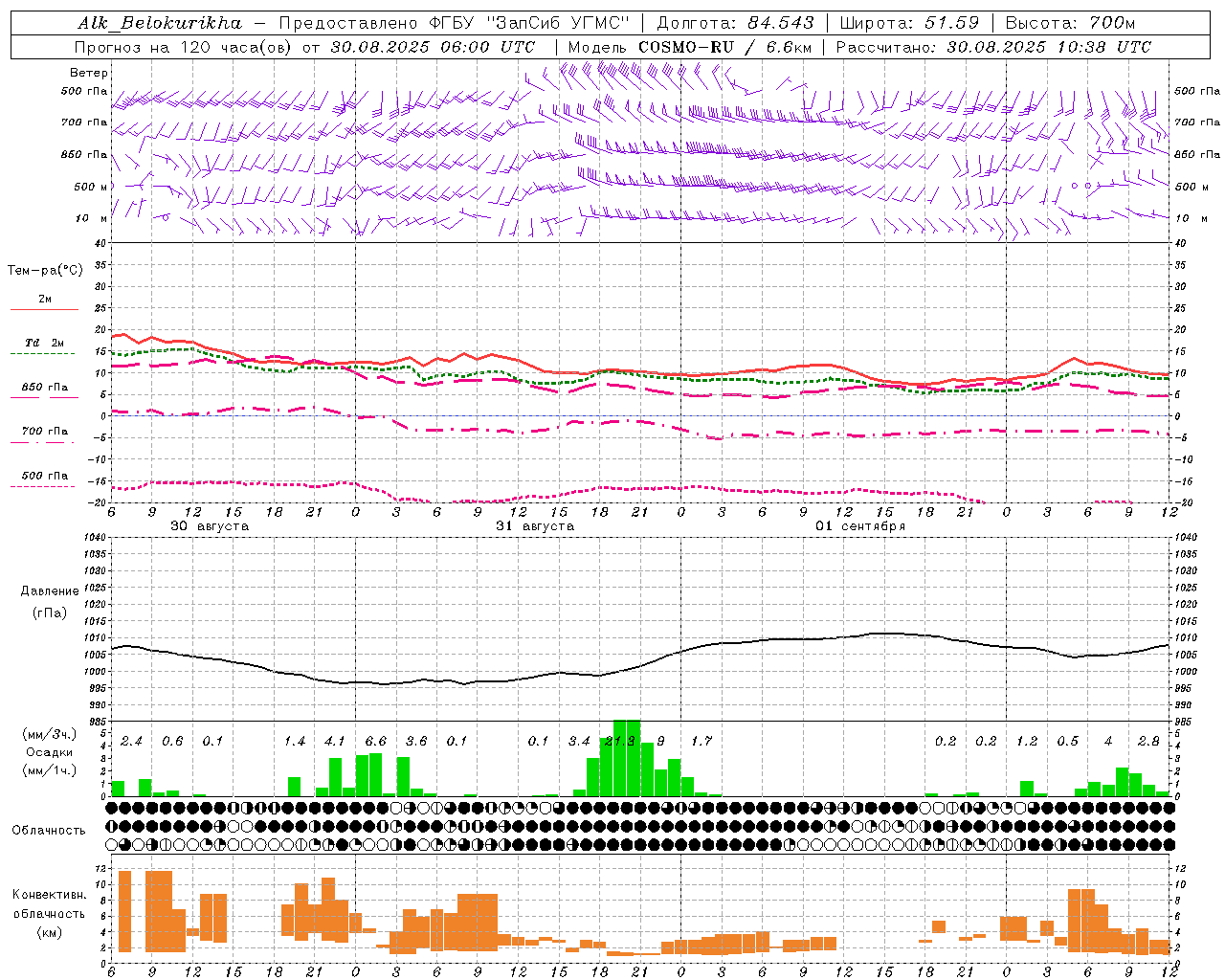
Task: Click the 1.4 precipitation value
Action: [x=294, y=742]
